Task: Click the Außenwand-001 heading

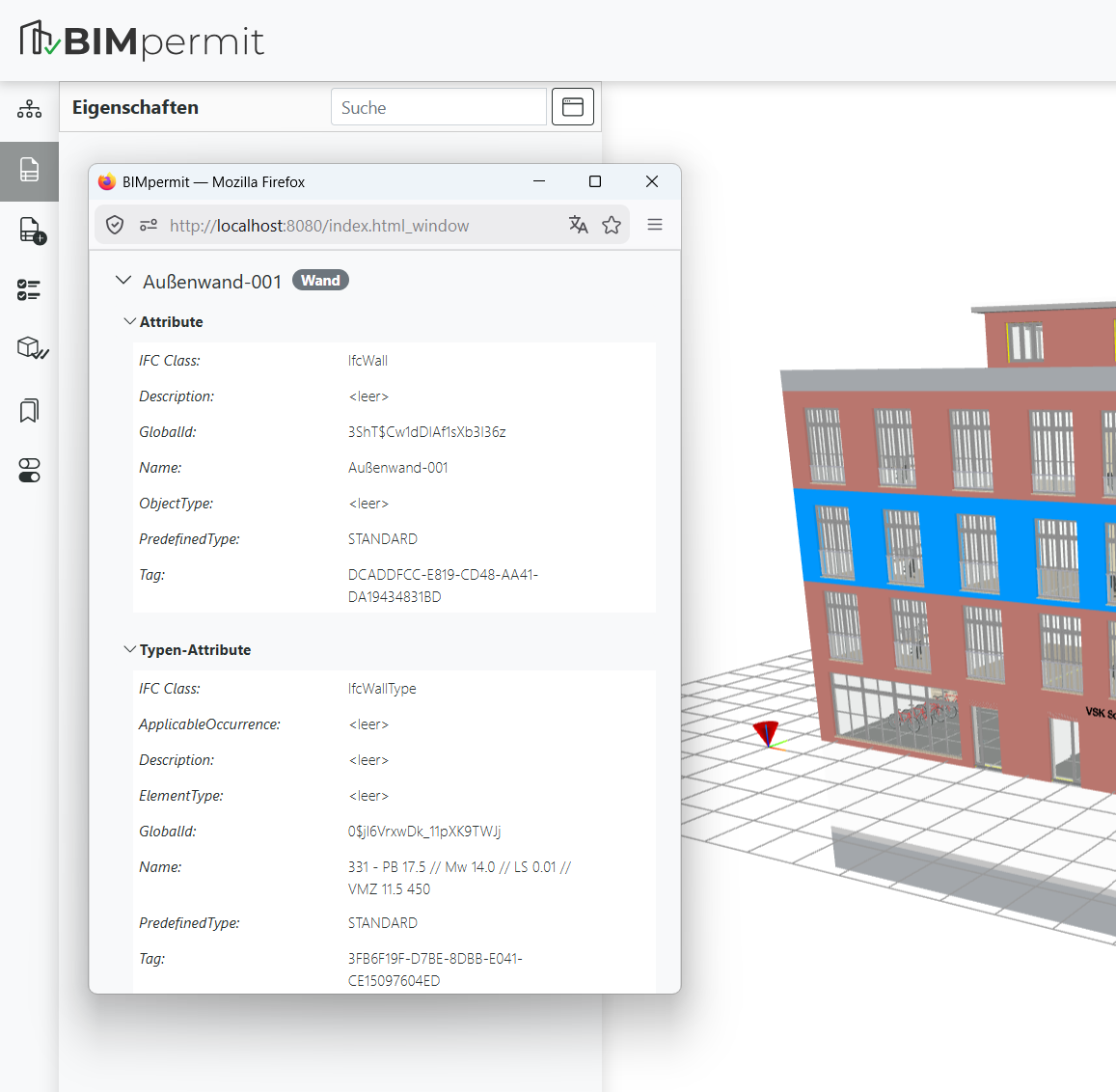Action: (212, 282)
